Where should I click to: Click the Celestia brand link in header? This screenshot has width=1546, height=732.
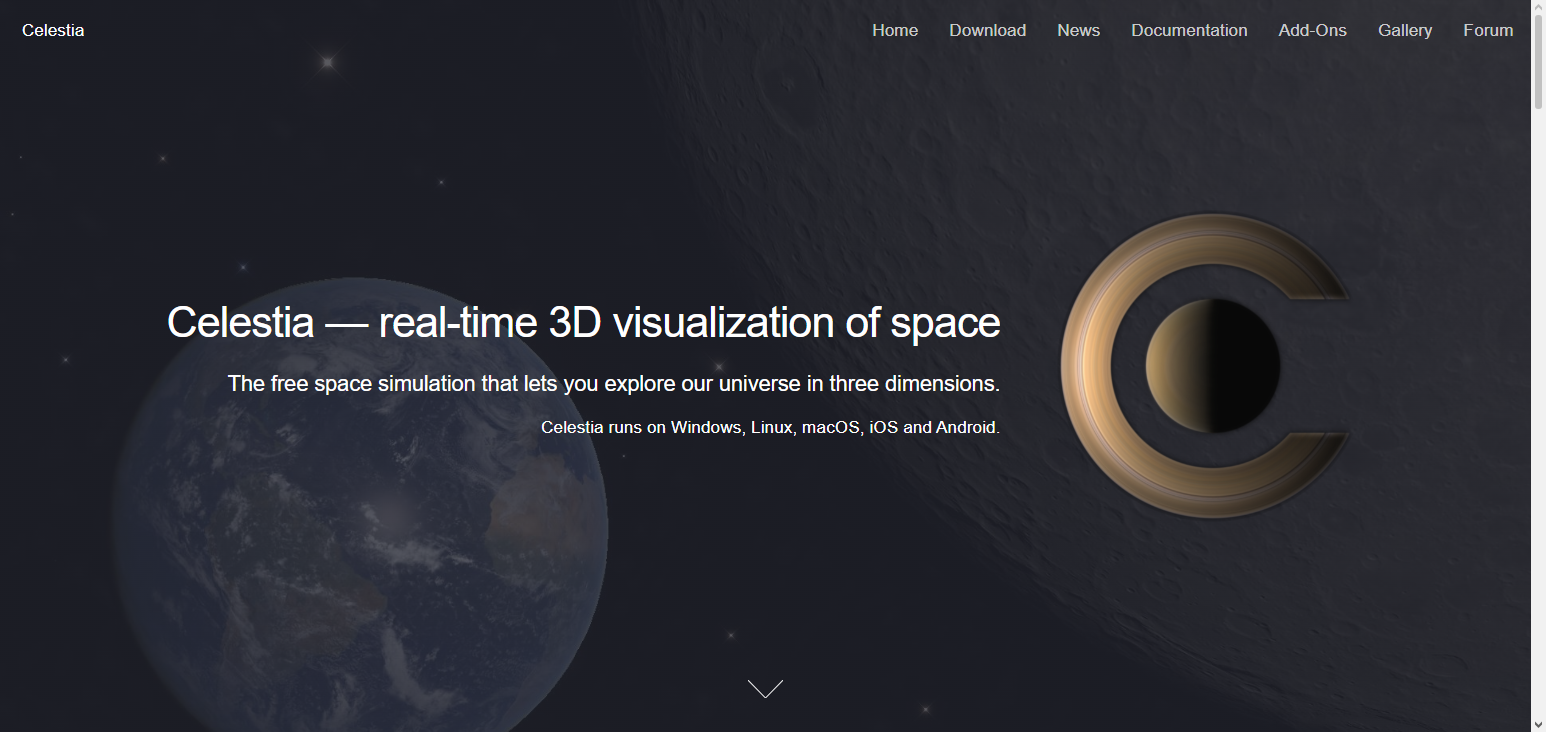pos(53,30)
